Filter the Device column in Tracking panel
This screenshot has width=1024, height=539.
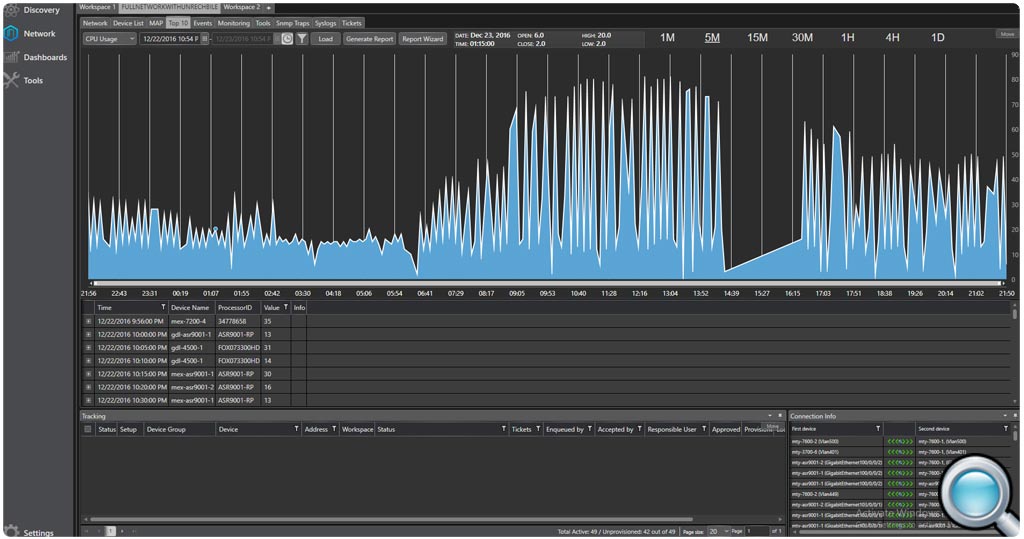click(x=296, y=429)
